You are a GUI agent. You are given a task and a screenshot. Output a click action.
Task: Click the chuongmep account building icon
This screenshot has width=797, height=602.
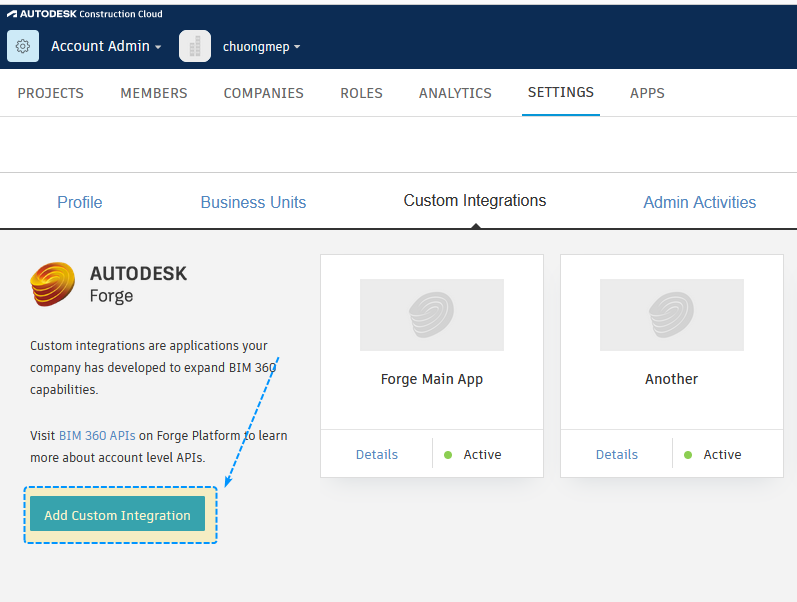pos(195,46)
